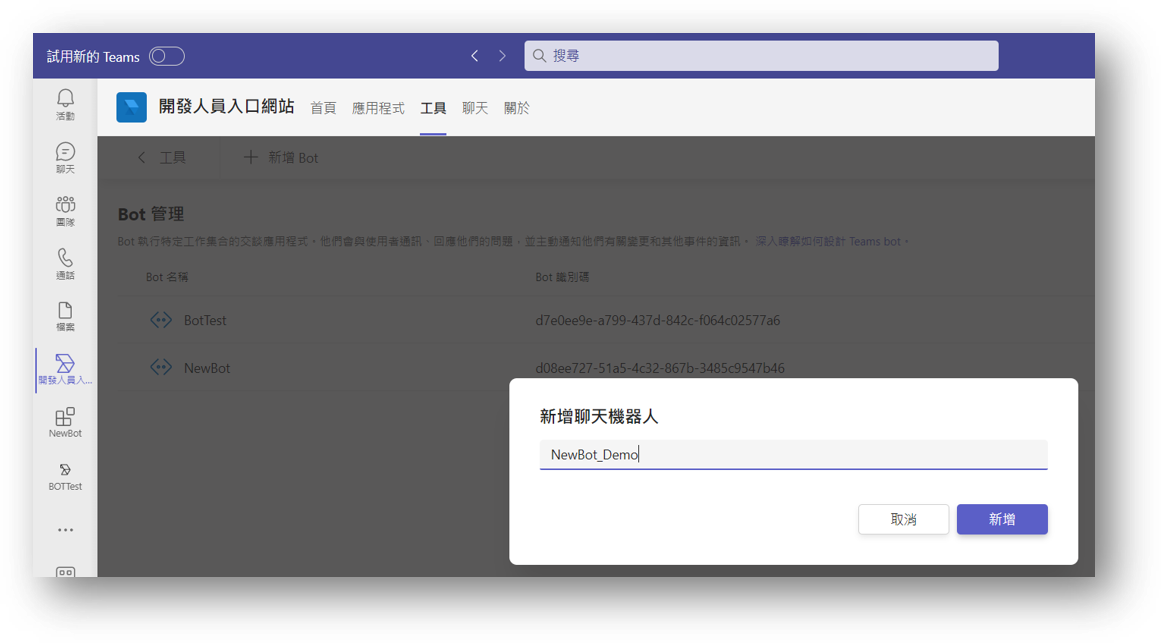Click the NewBot bot row icon
Screen dimensions: 1161x643
coord(161,367)
